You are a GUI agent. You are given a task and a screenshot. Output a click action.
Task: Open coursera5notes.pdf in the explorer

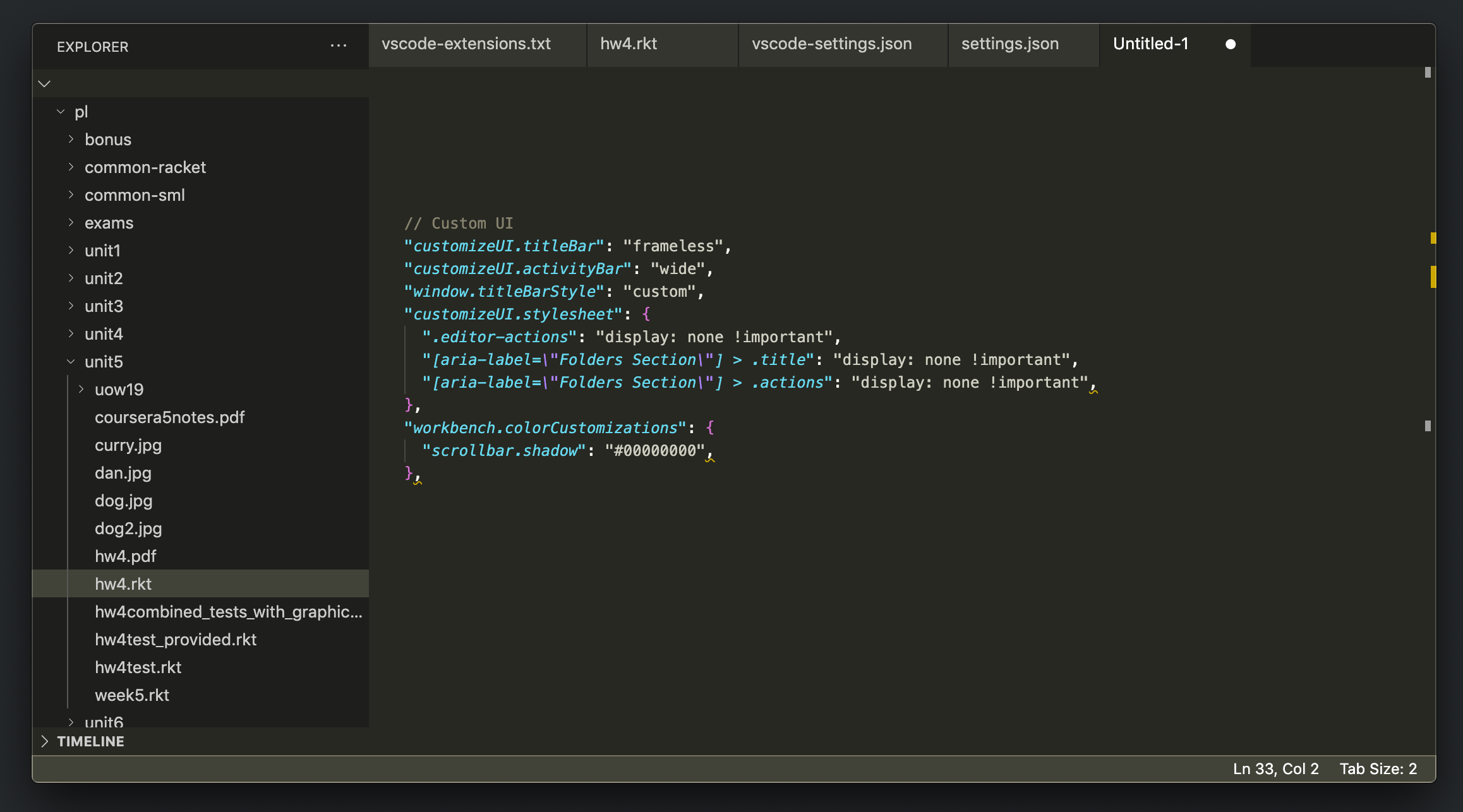coord(169,417)
